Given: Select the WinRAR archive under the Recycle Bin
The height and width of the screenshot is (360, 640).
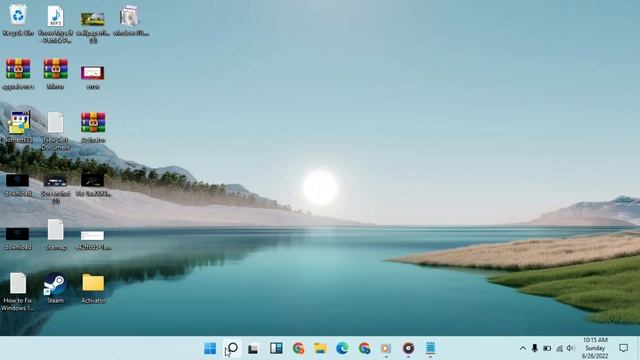Looking at the screenshot, I should click(x=18, y=69).
